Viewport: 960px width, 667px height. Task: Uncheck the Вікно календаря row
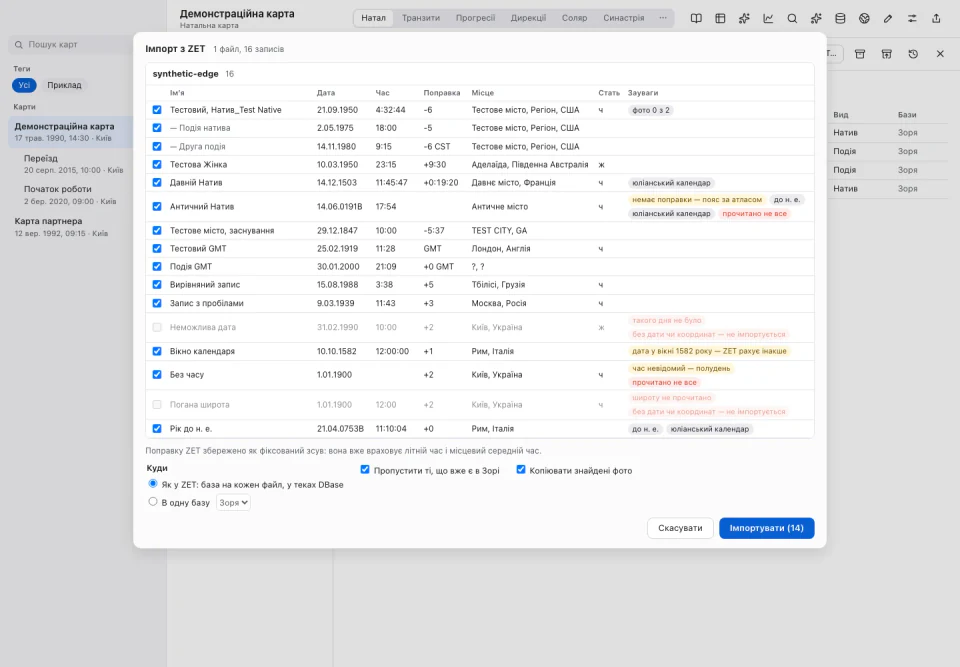coord(157,351)
